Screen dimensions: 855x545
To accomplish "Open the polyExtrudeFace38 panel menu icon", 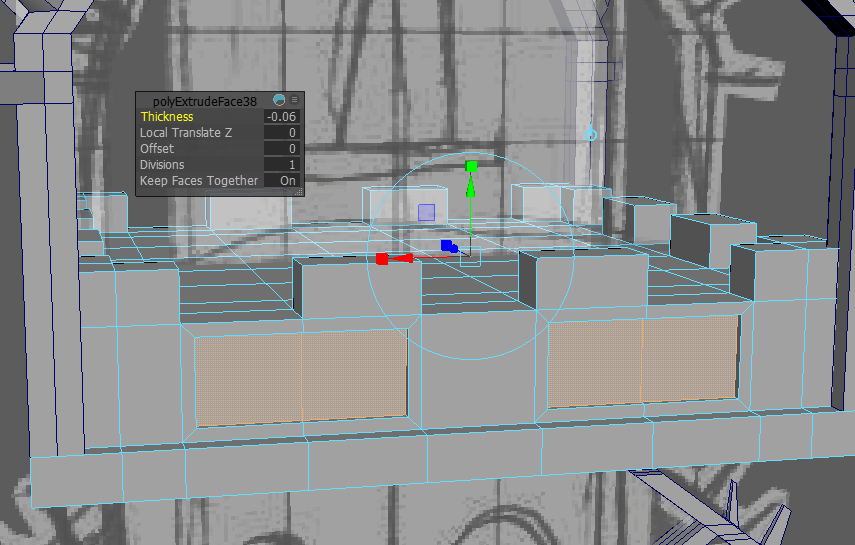I will (294, 100).
